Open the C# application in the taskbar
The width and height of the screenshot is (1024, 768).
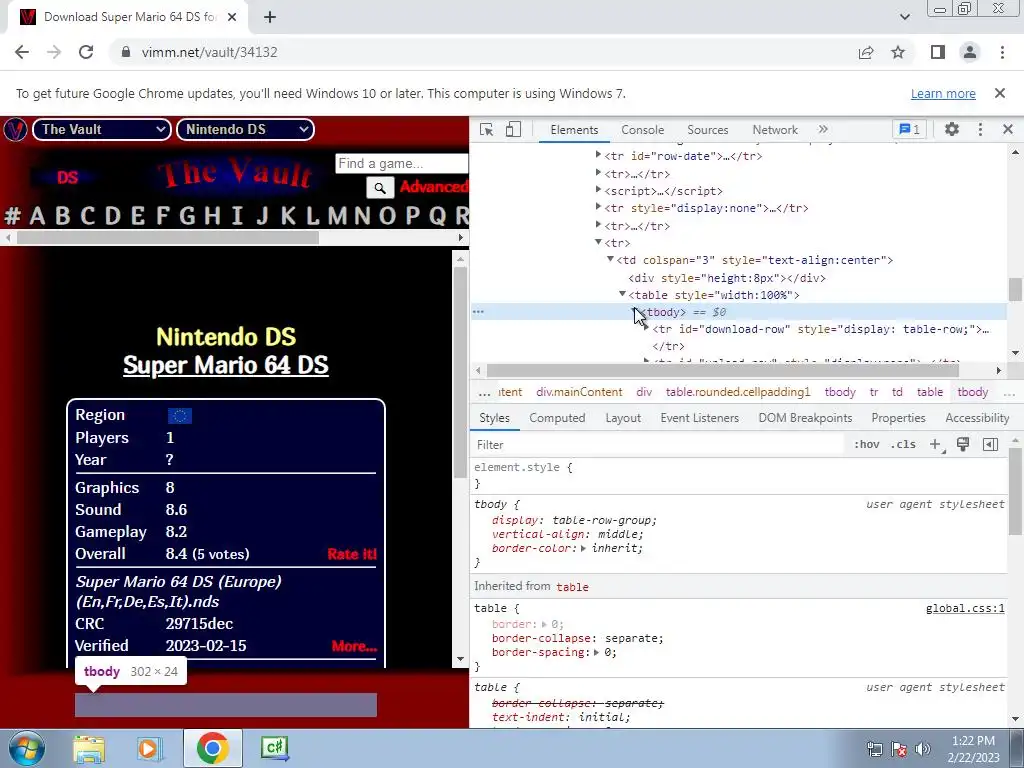[274, 748]
